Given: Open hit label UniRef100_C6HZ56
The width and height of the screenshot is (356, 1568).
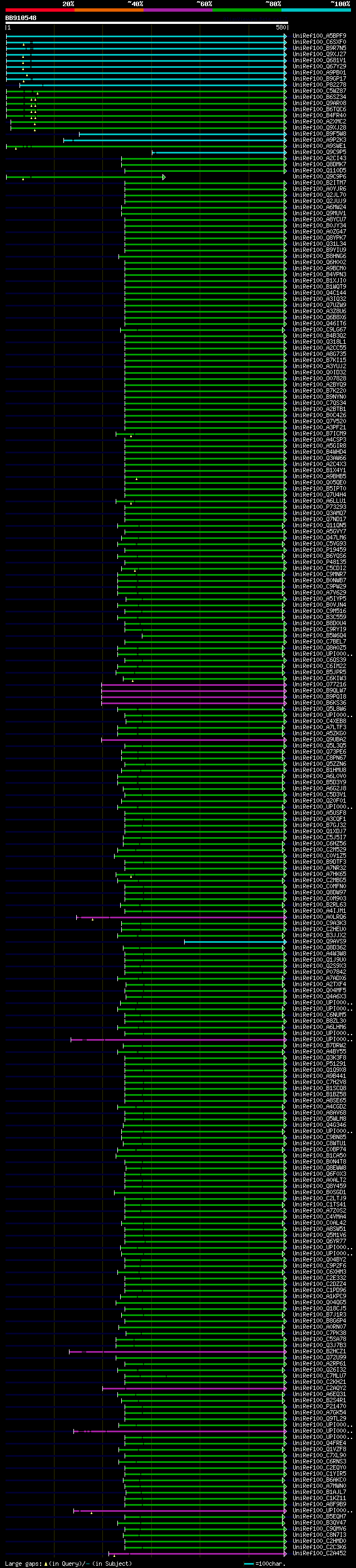Looking at the screenshot, I should click(319, 844).
